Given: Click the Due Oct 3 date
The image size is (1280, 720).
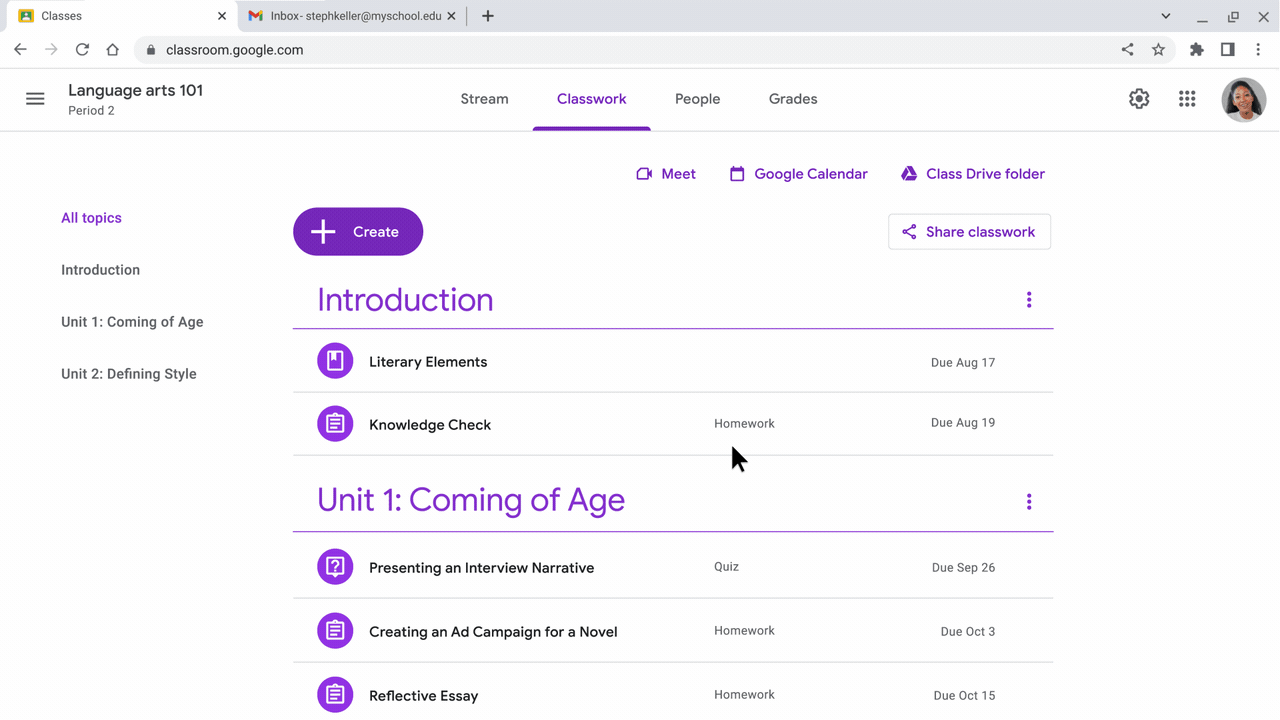Looking at the screenshot, I should [x=968, y=632].
